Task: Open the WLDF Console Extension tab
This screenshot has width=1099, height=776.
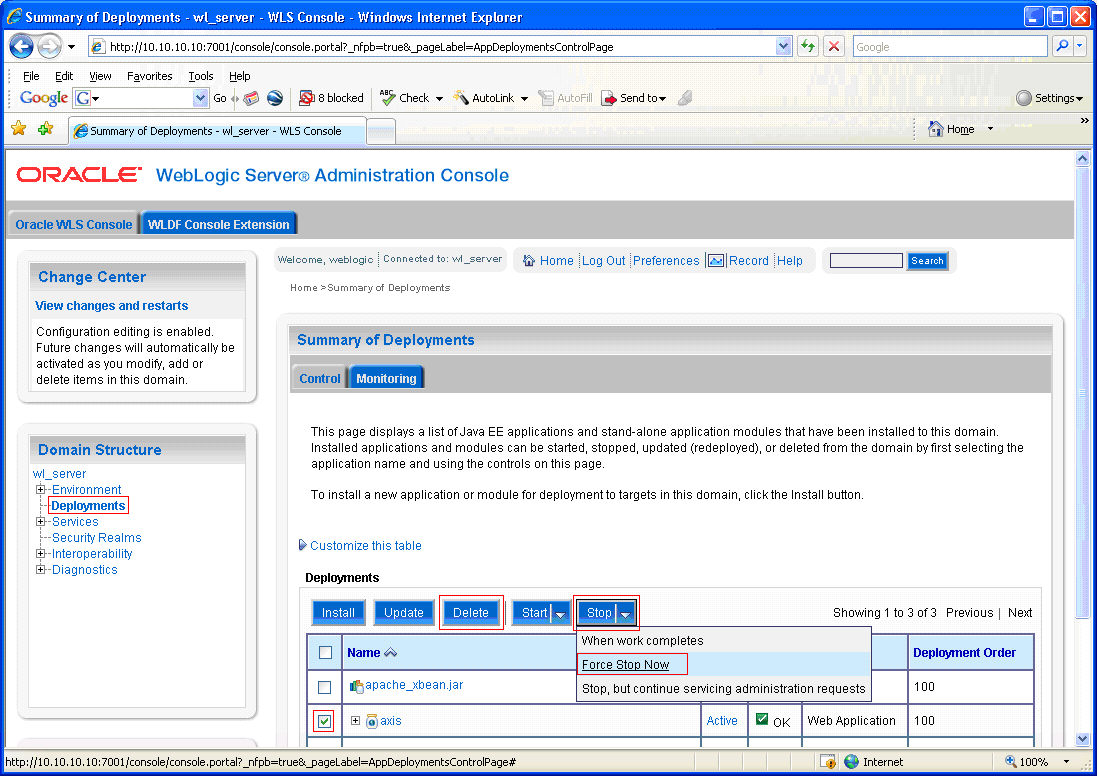Action: coord(219,224)
